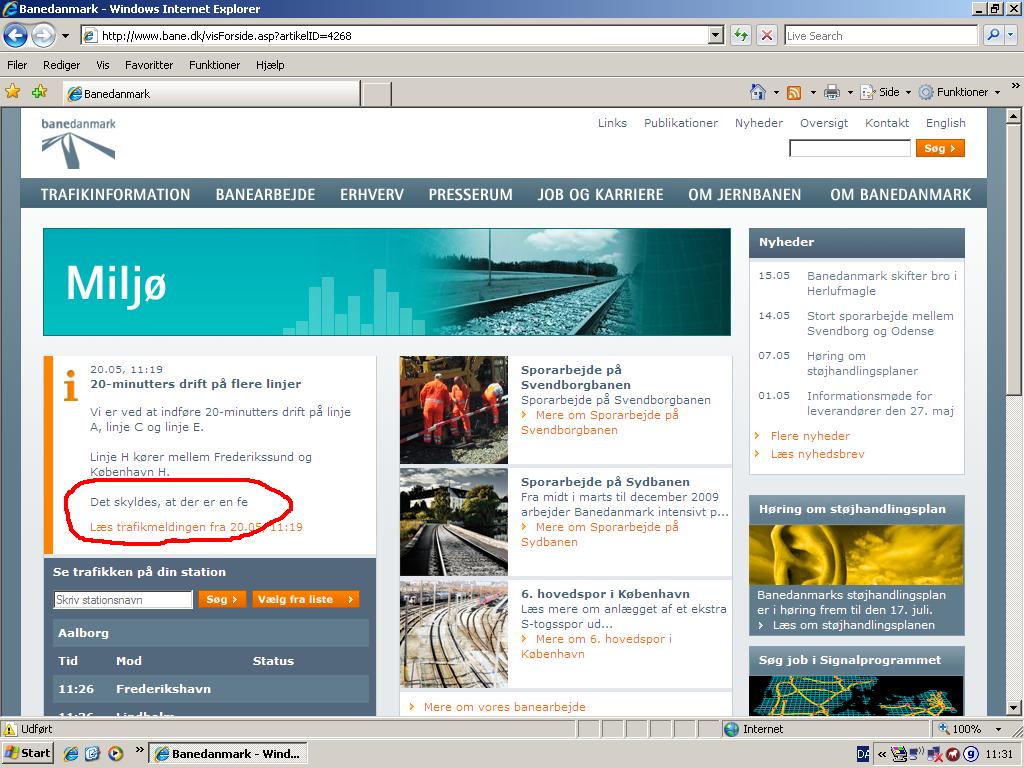Open the PRESSERUM navigation item
This screenshot has width=1024, height=768.
click(470, 195)
